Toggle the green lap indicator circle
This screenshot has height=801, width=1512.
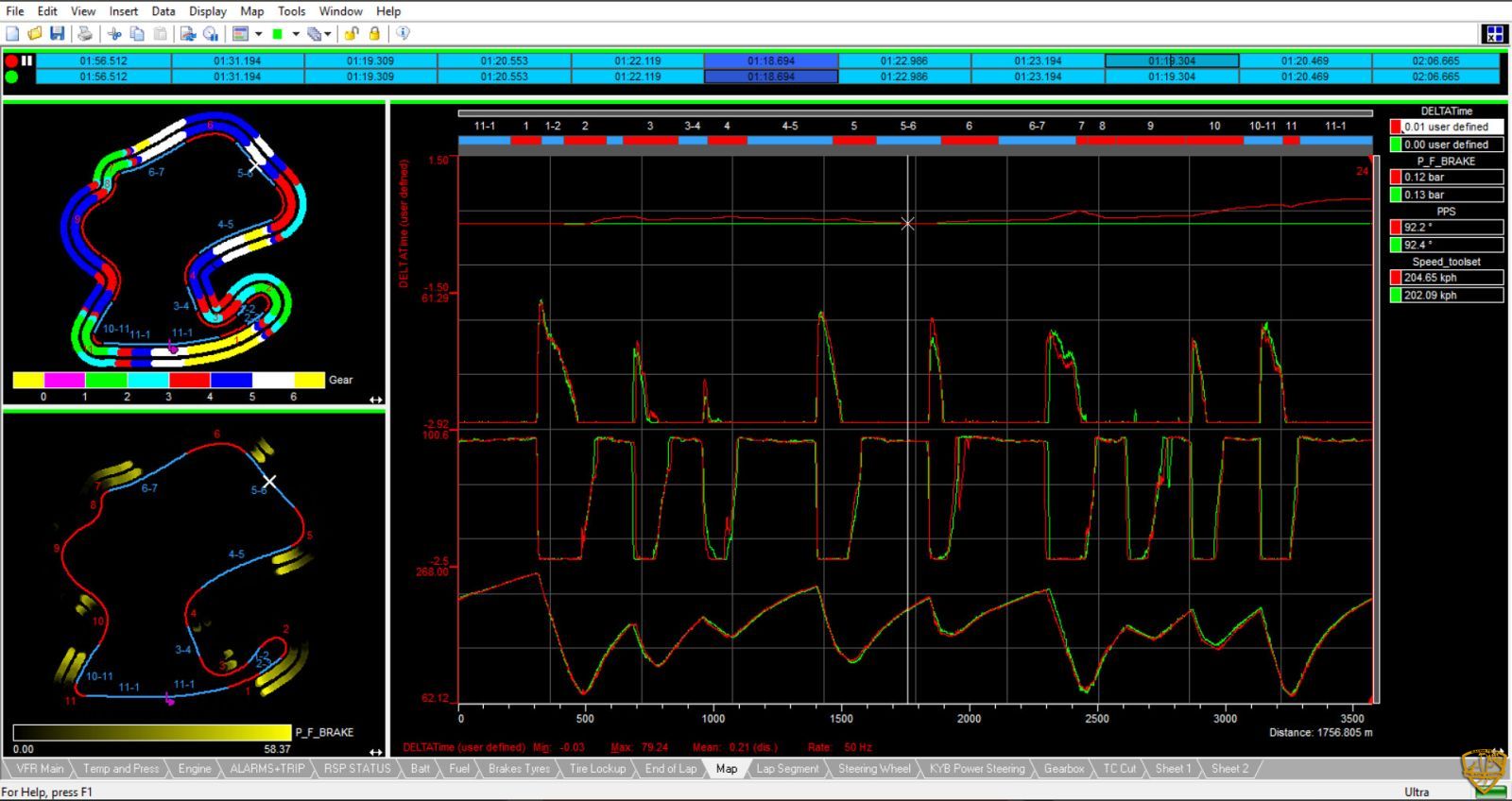[11, 77]
